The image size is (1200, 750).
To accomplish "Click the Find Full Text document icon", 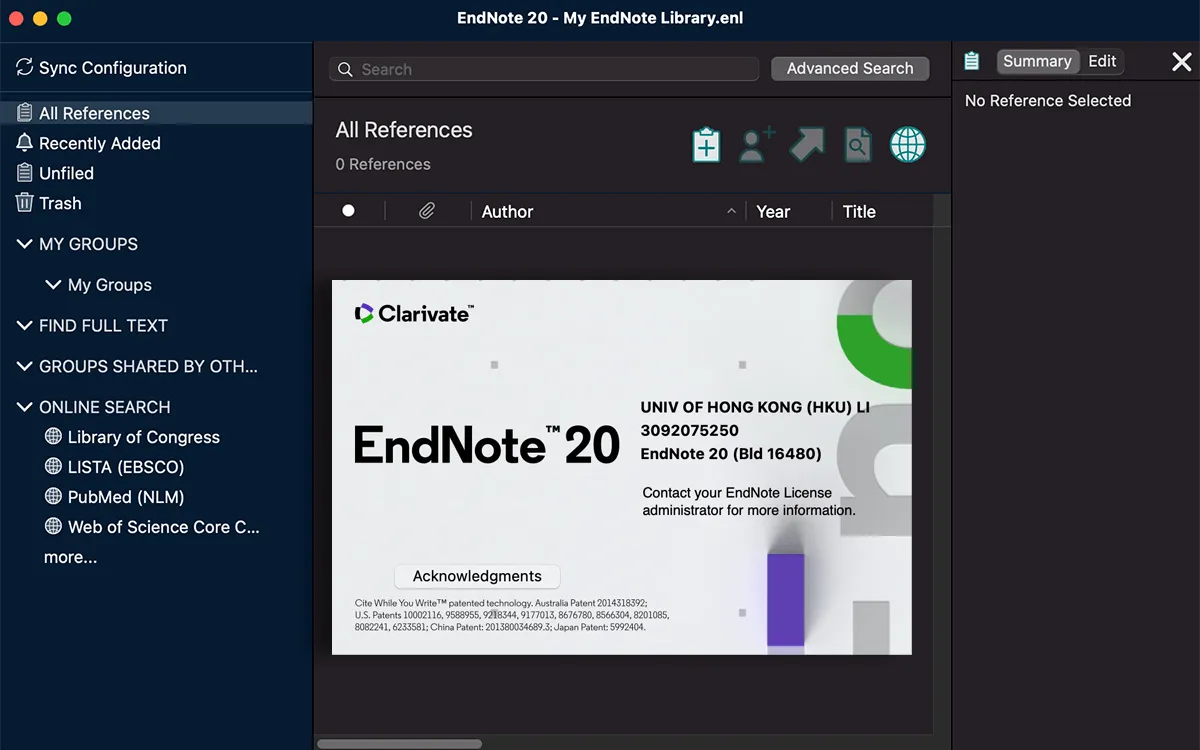I will tap(857, 145).
